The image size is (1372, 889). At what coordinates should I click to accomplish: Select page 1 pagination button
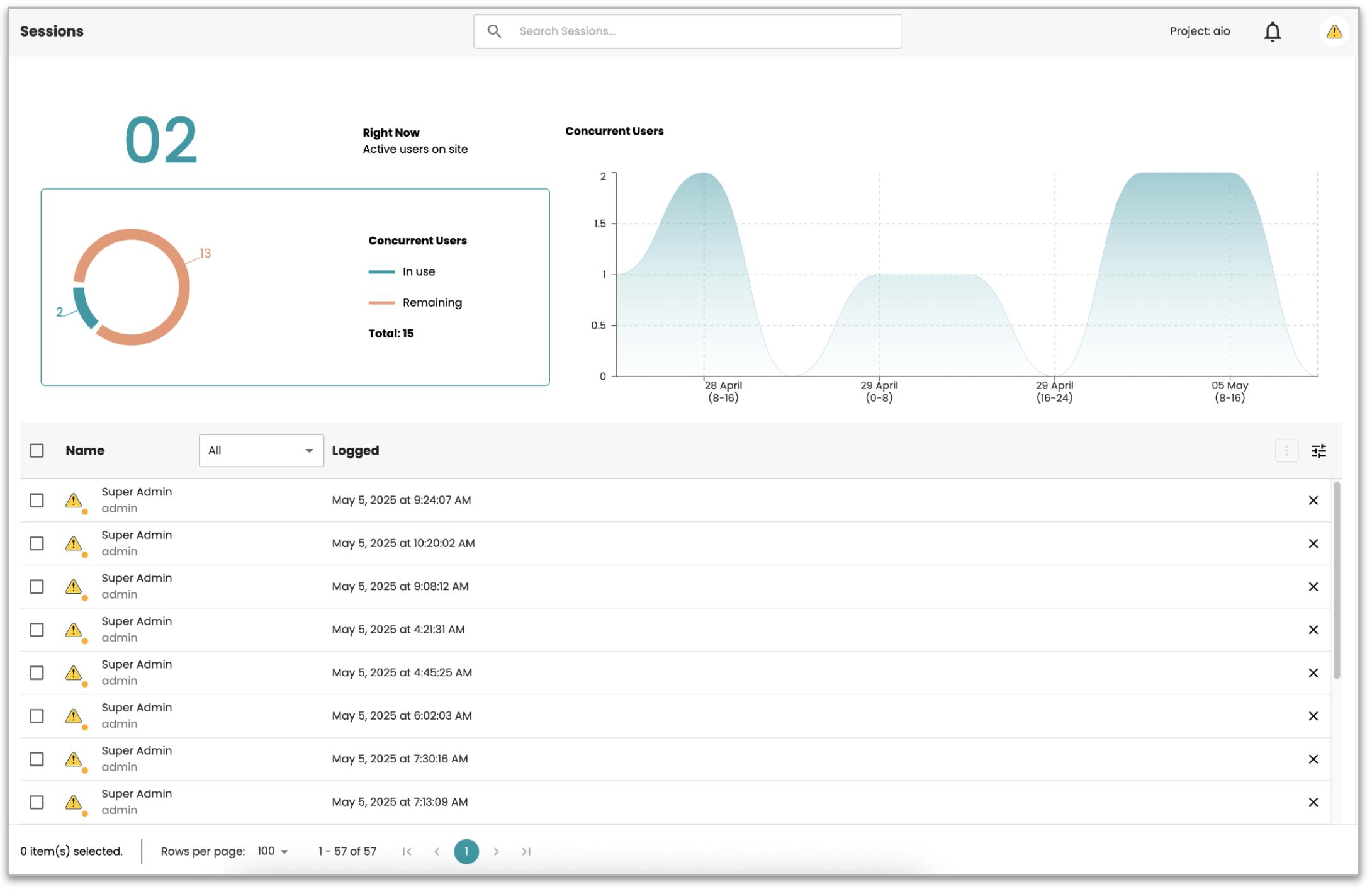click(x=466, y=851)
